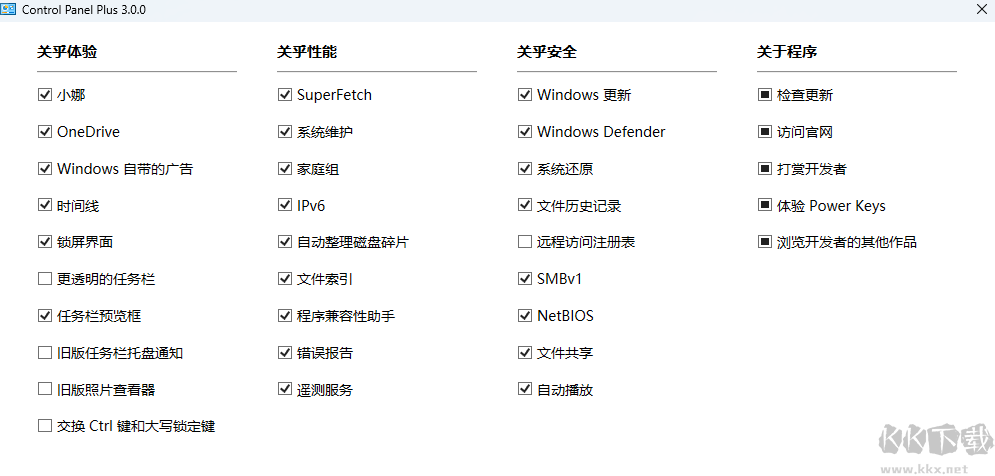Uncheck the 小娜 checkbox
The image size is (995, 476).
coord(44,95)
